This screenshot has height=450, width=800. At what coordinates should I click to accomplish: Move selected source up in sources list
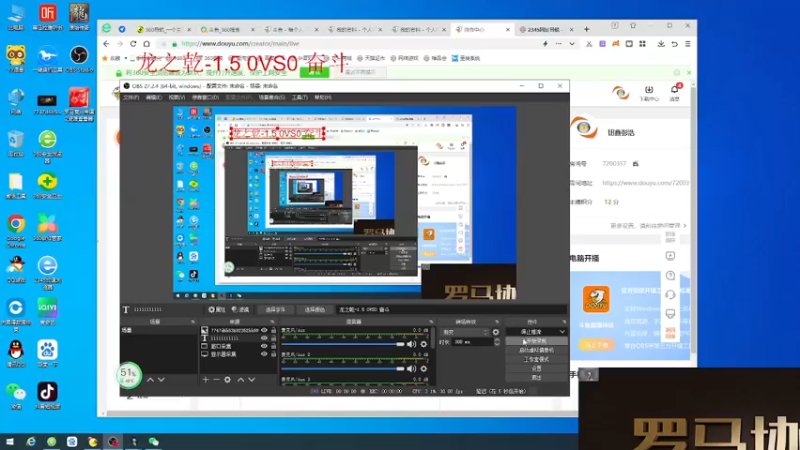tap(241, 380)
